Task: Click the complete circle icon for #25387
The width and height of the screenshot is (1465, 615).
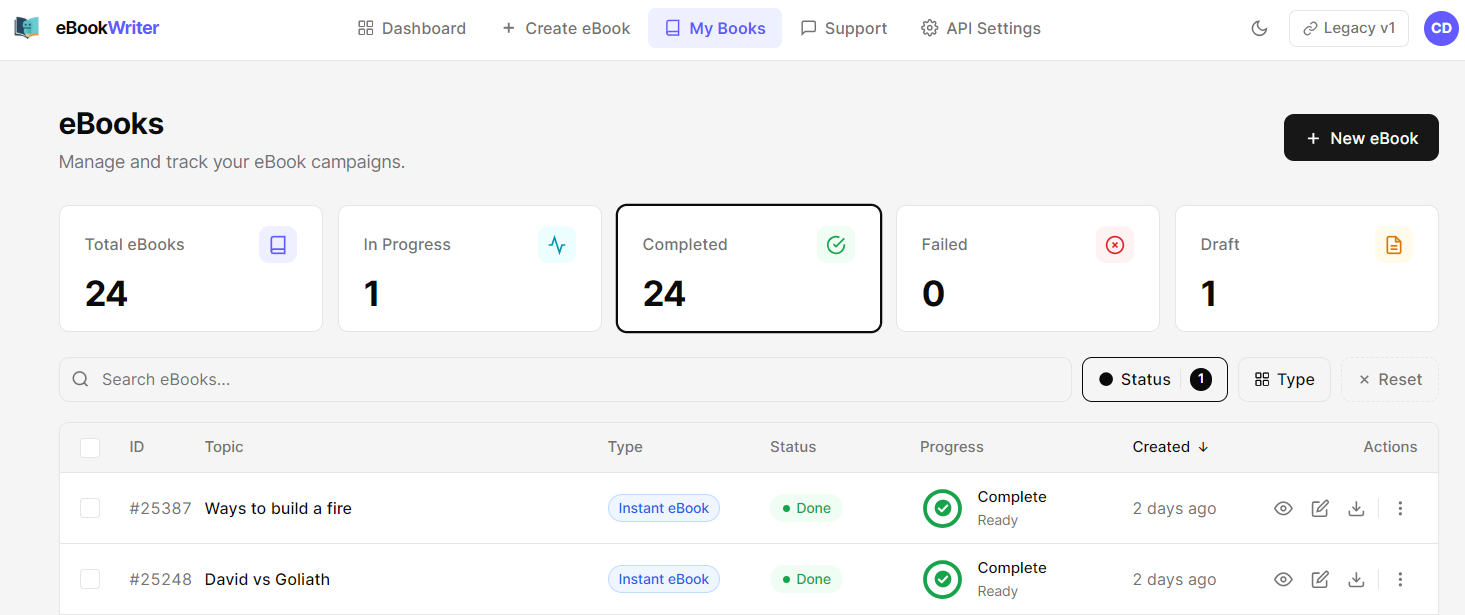Action: tap(942, 508)
